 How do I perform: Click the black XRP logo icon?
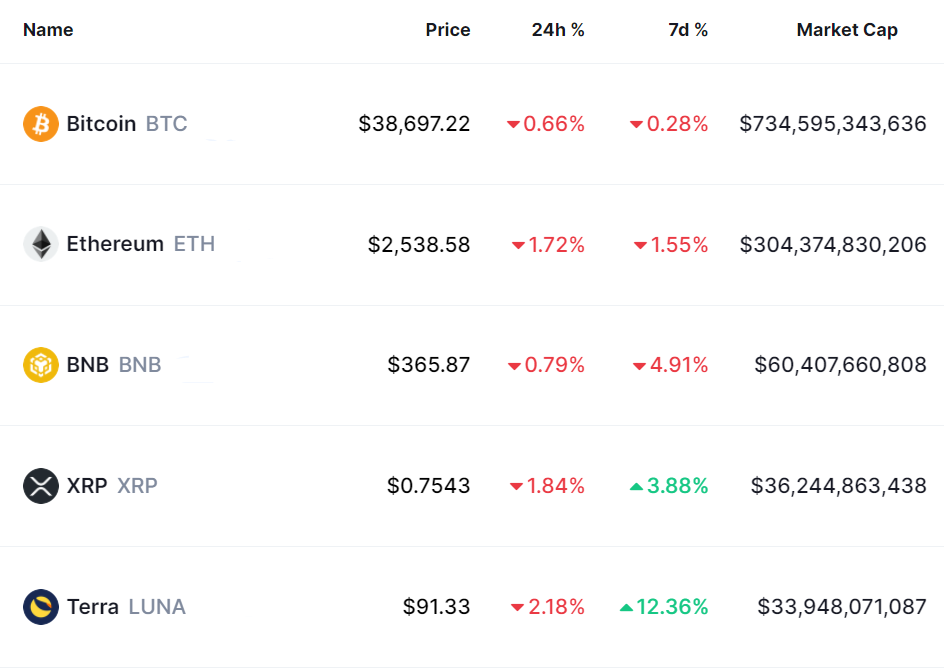(x=41, y=486)
